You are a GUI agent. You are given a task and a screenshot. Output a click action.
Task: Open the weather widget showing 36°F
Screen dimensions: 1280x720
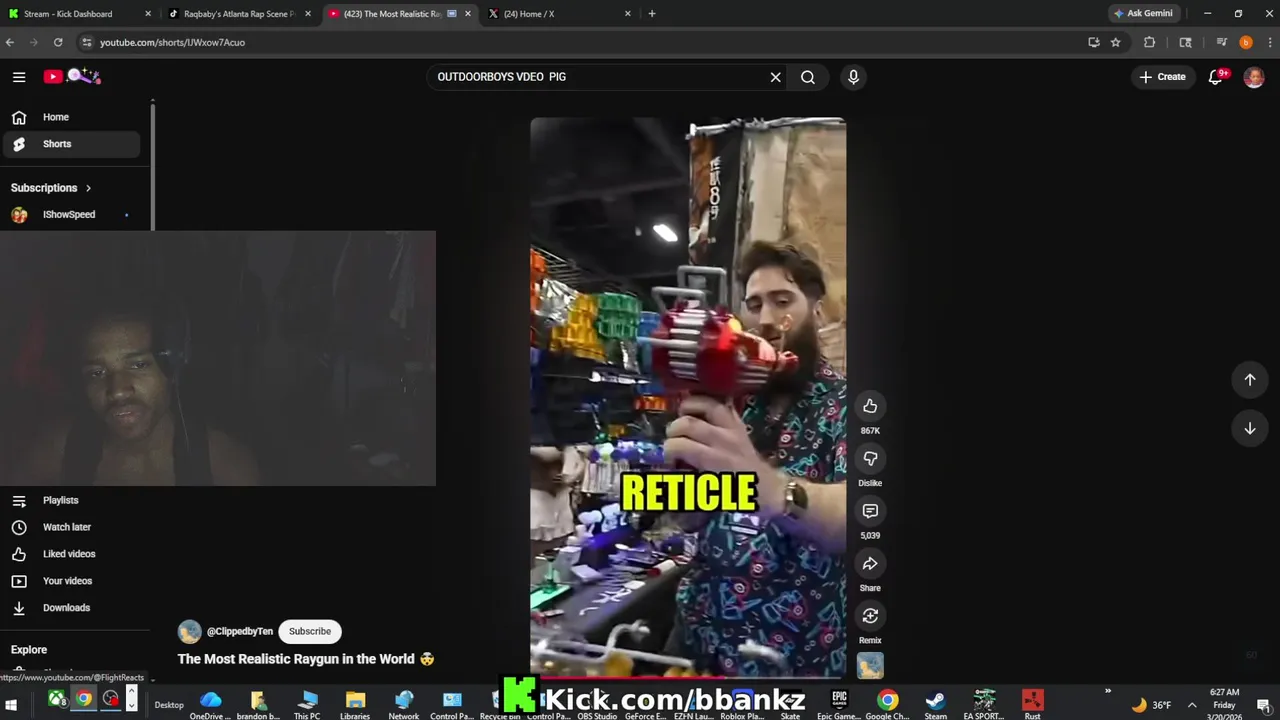[x=1150, y=705]
